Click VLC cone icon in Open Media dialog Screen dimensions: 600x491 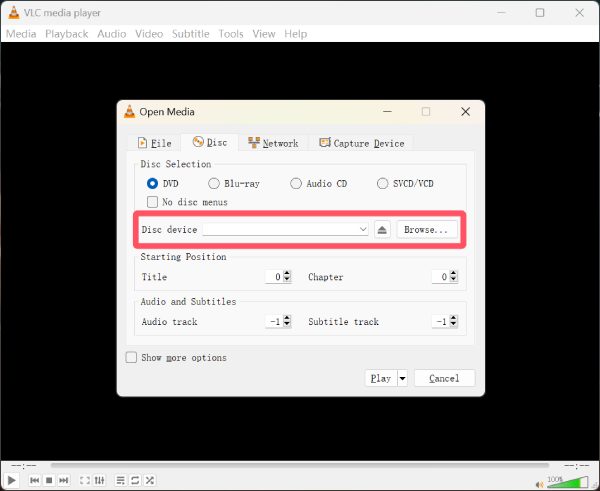[130, 111]
